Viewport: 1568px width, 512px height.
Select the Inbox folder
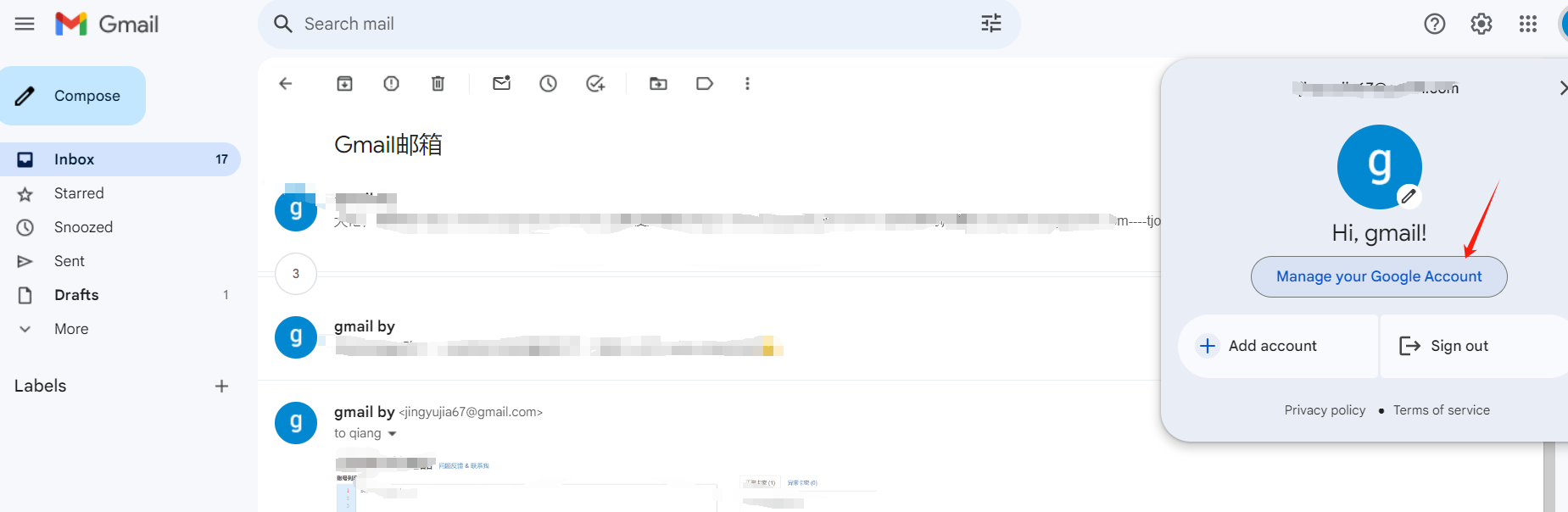[120, 159]
